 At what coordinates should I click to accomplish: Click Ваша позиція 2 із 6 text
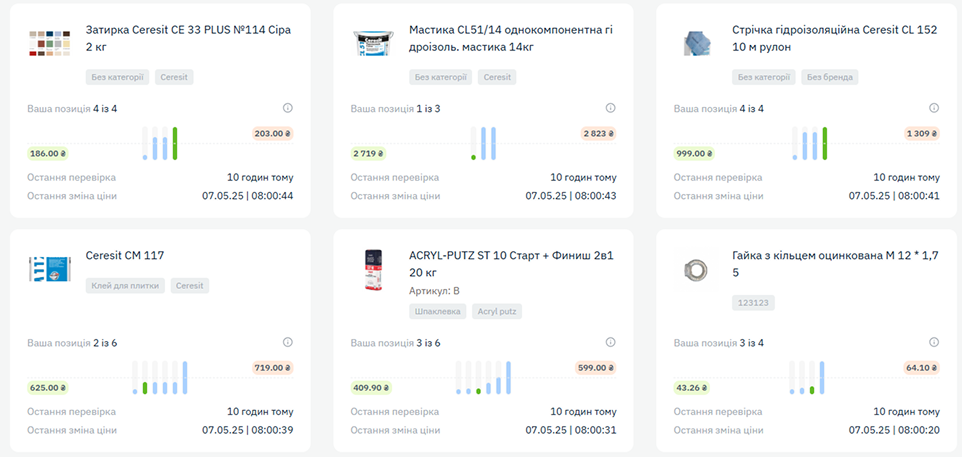click(x=72, y=343)
